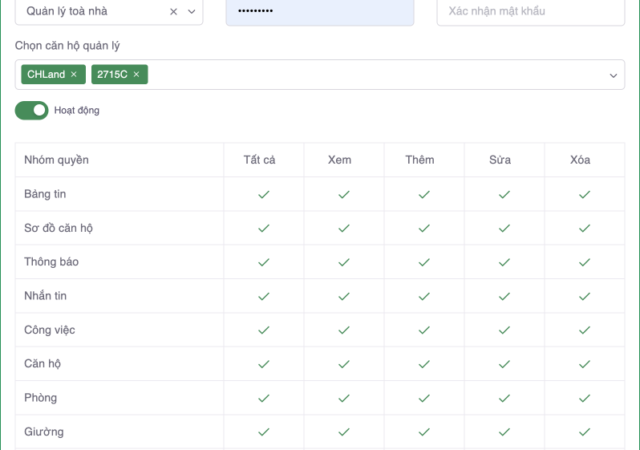640x450 pixels.
Task: Click the Xác nhận mật khẩu field
Action: tap(530, 12)
